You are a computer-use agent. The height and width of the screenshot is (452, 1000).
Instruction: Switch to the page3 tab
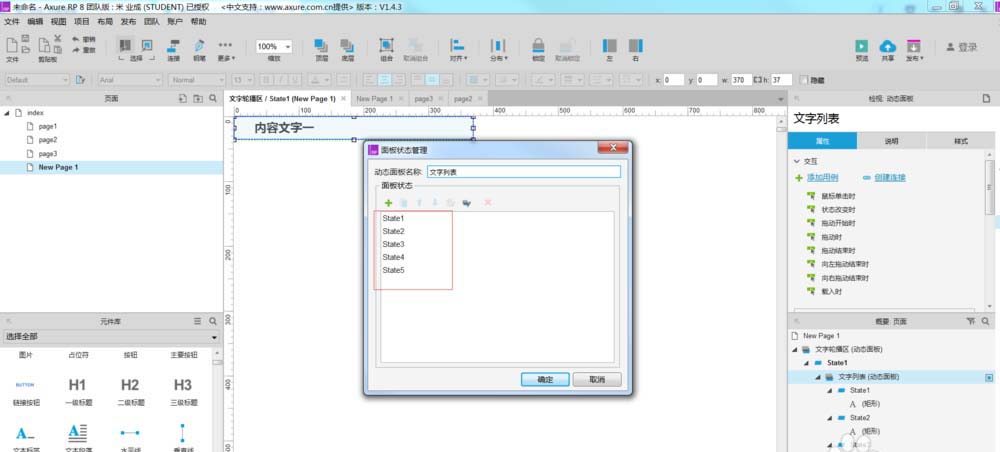tap(423, 99)
